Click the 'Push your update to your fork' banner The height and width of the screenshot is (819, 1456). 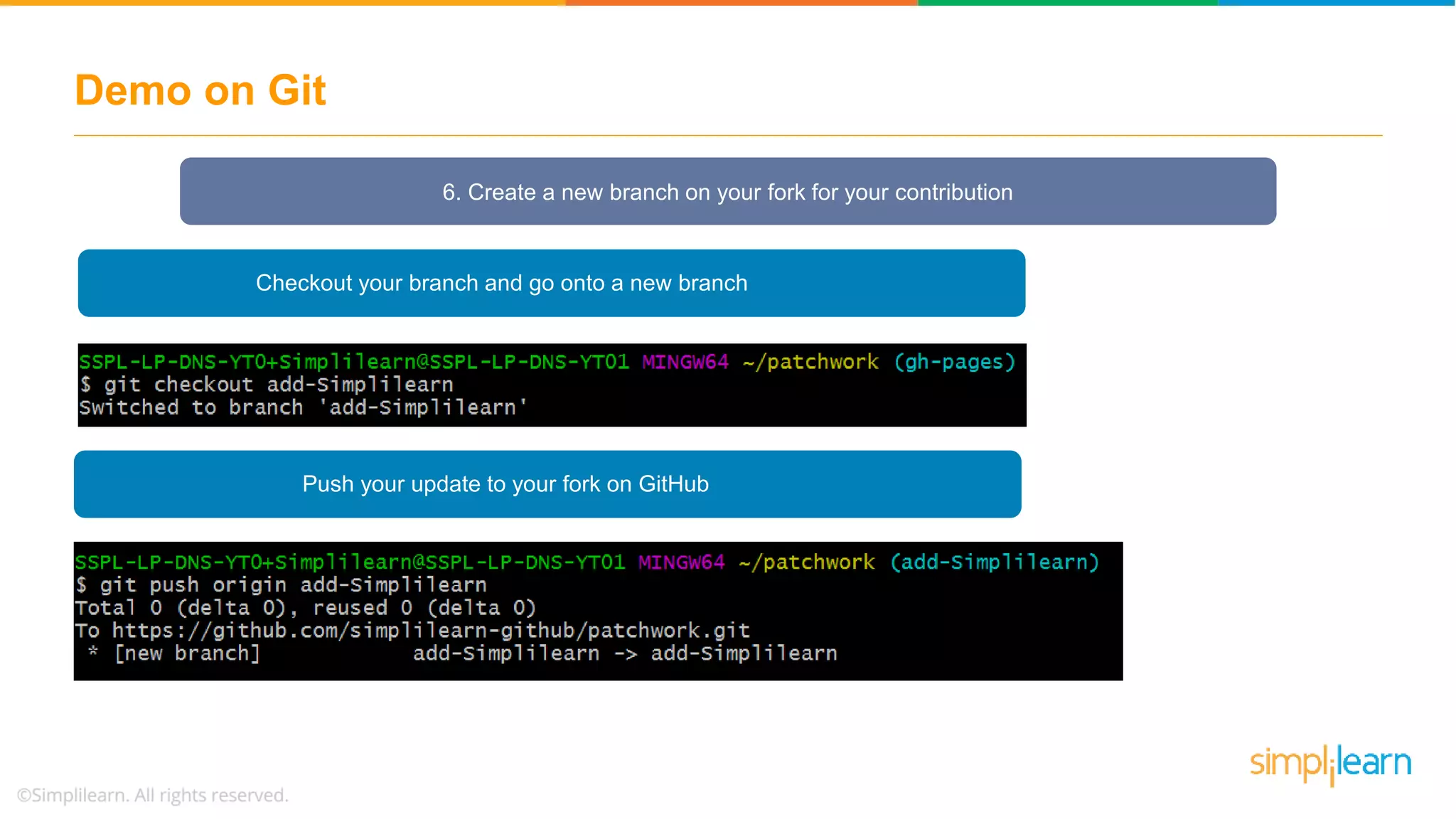tap(547, 484)
